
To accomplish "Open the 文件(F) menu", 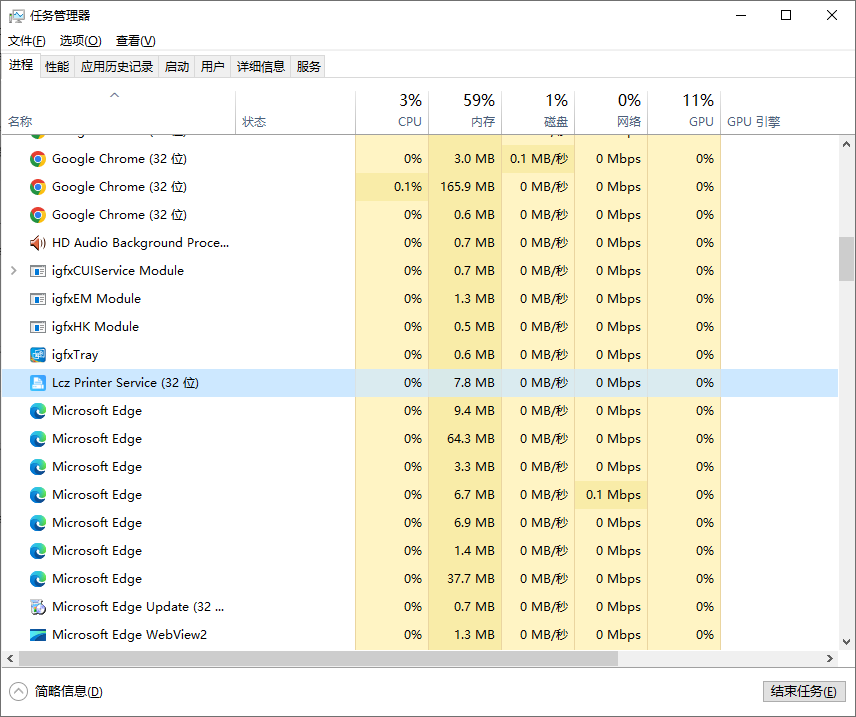I will 27,41.
